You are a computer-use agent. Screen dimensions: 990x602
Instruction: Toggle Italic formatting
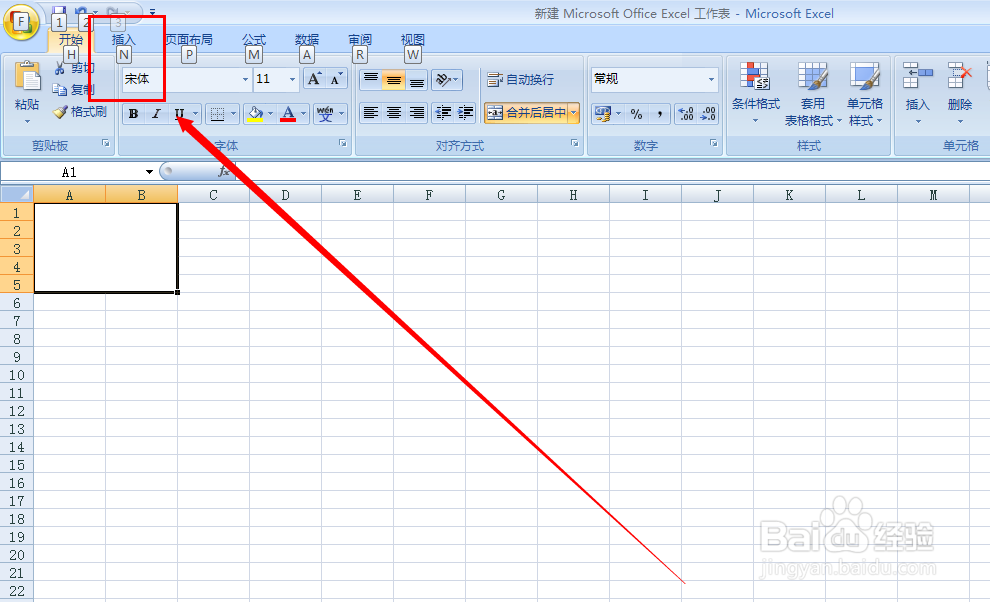point(156,114)
